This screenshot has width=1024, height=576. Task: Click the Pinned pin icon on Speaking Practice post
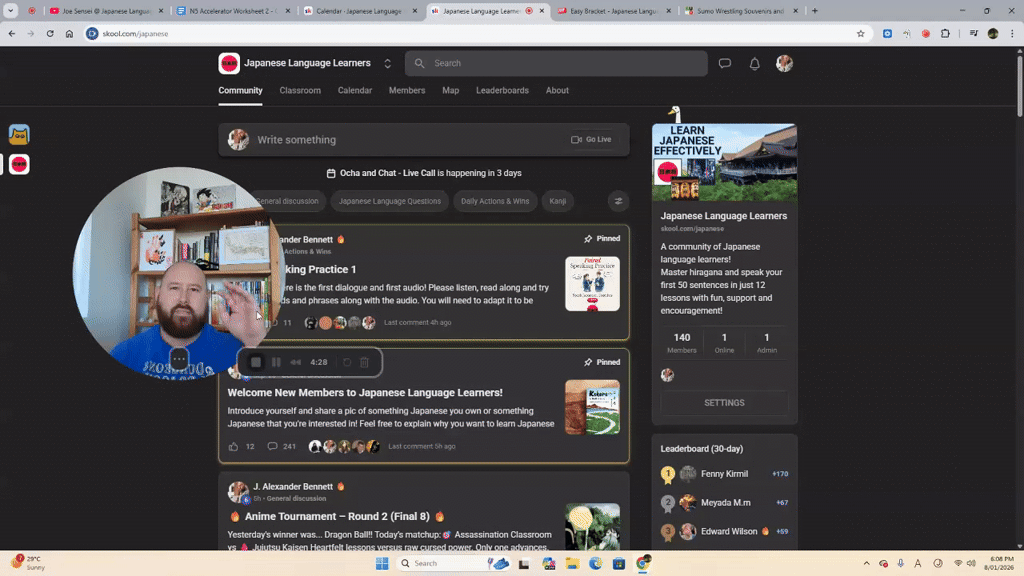[x=588, y=238]
